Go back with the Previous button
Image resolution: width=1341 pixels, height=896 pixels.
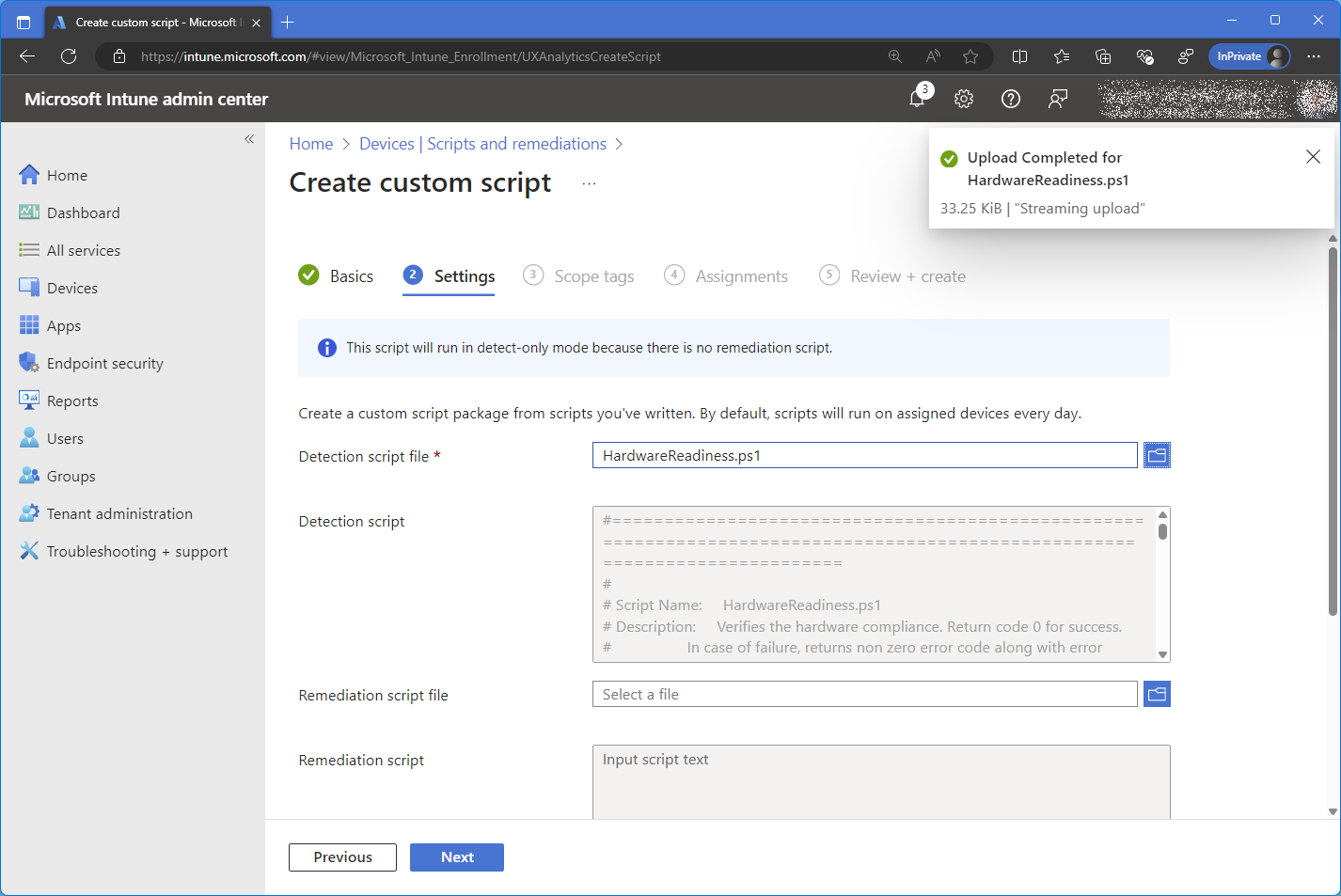click(x=342, y=857)
